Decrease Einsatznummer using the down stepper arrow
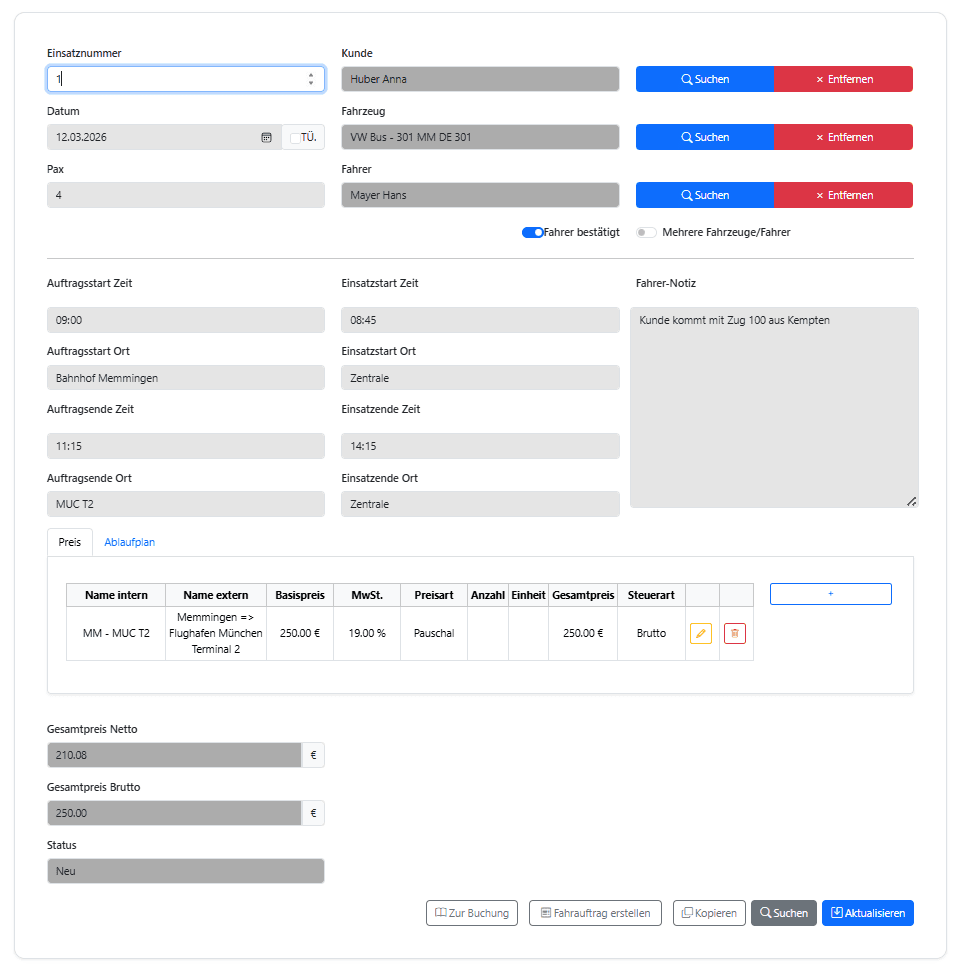 [x=311, y=83]
